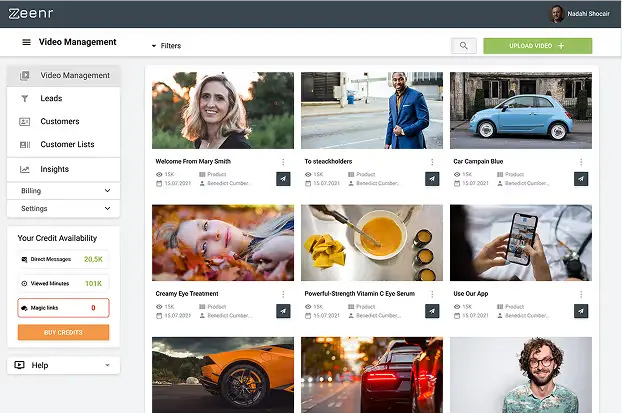Viewport: 622px width, 414px height.
Task: Expand the Settings section
Action: point(63,209)
